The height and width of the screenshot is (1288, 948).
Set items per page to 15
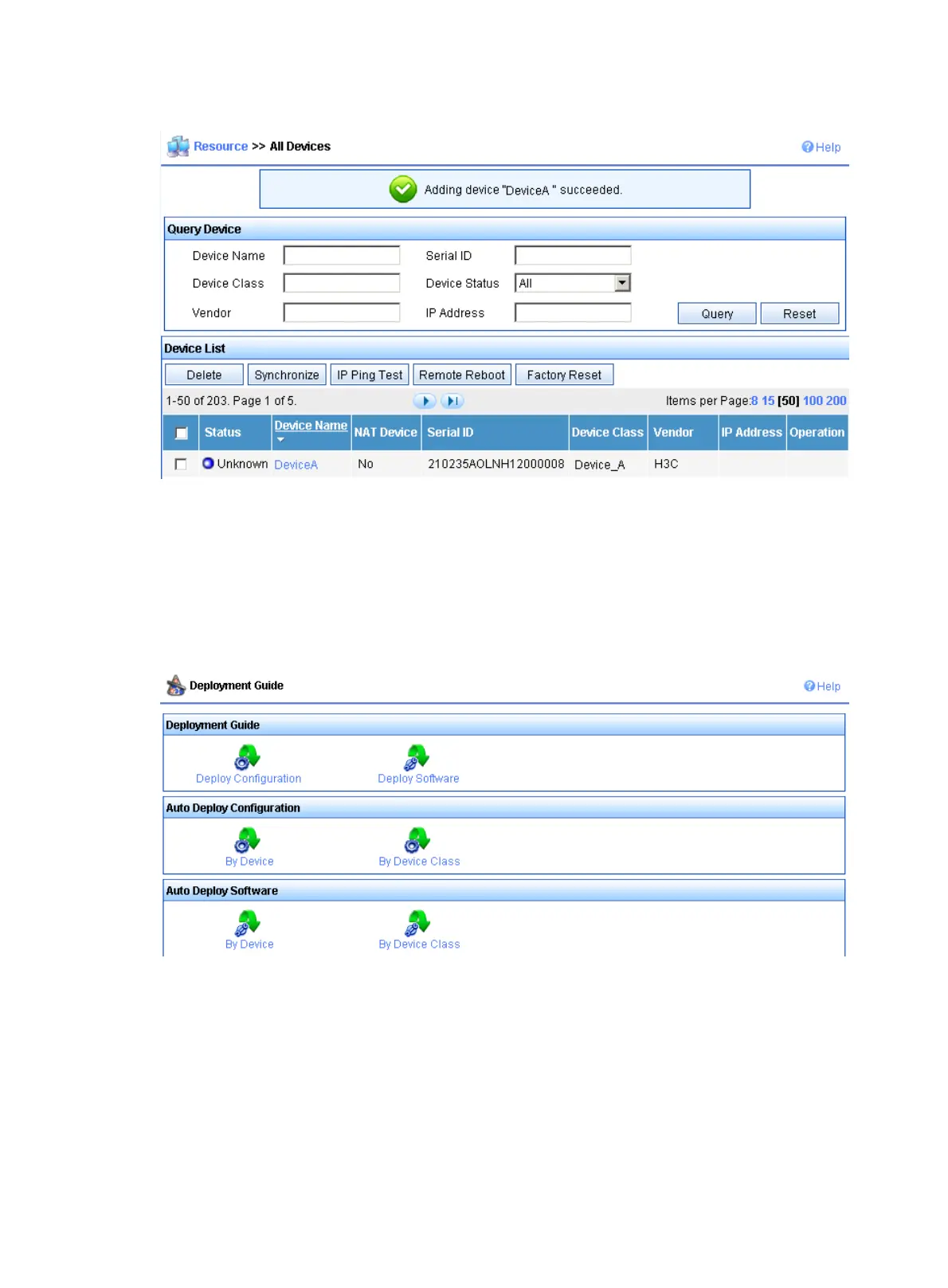point(768,401)
